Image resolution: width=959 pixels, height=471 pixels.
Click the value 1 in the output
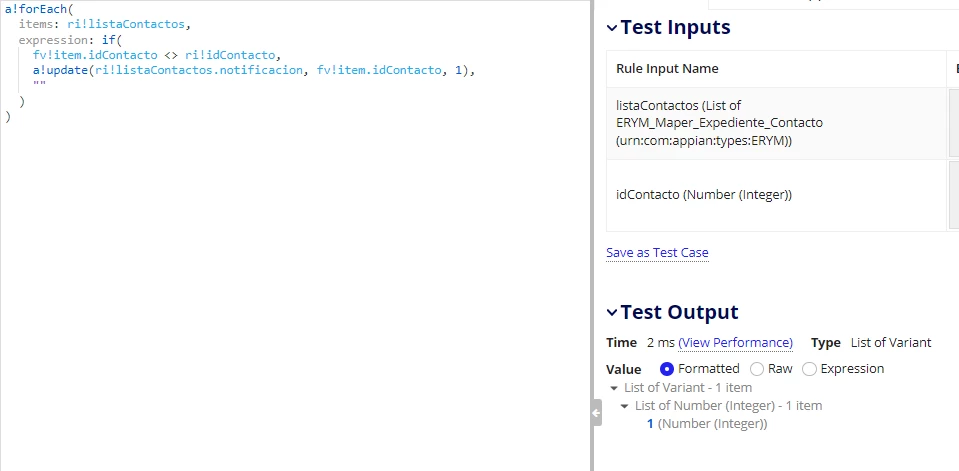coord(650,423)
